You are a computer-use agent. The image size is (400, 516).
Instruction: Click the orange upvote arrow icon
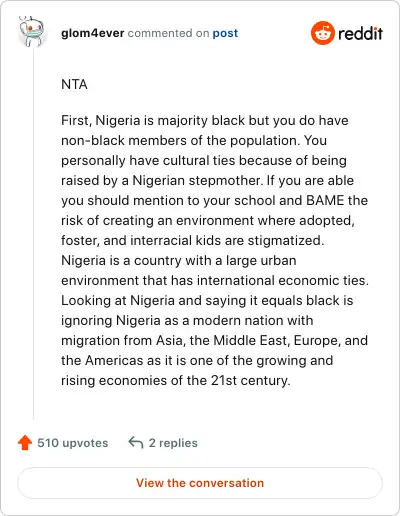pyautogui.click(x=25, y=443)
